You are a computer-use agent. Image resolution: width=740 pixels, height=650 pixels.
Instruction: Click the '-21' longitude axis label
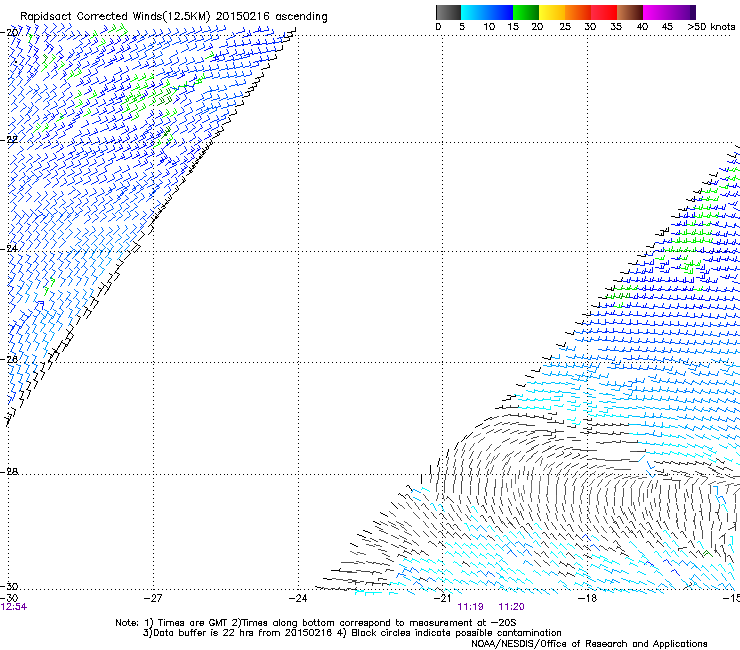pyautogui.click(x=443, y=598)
